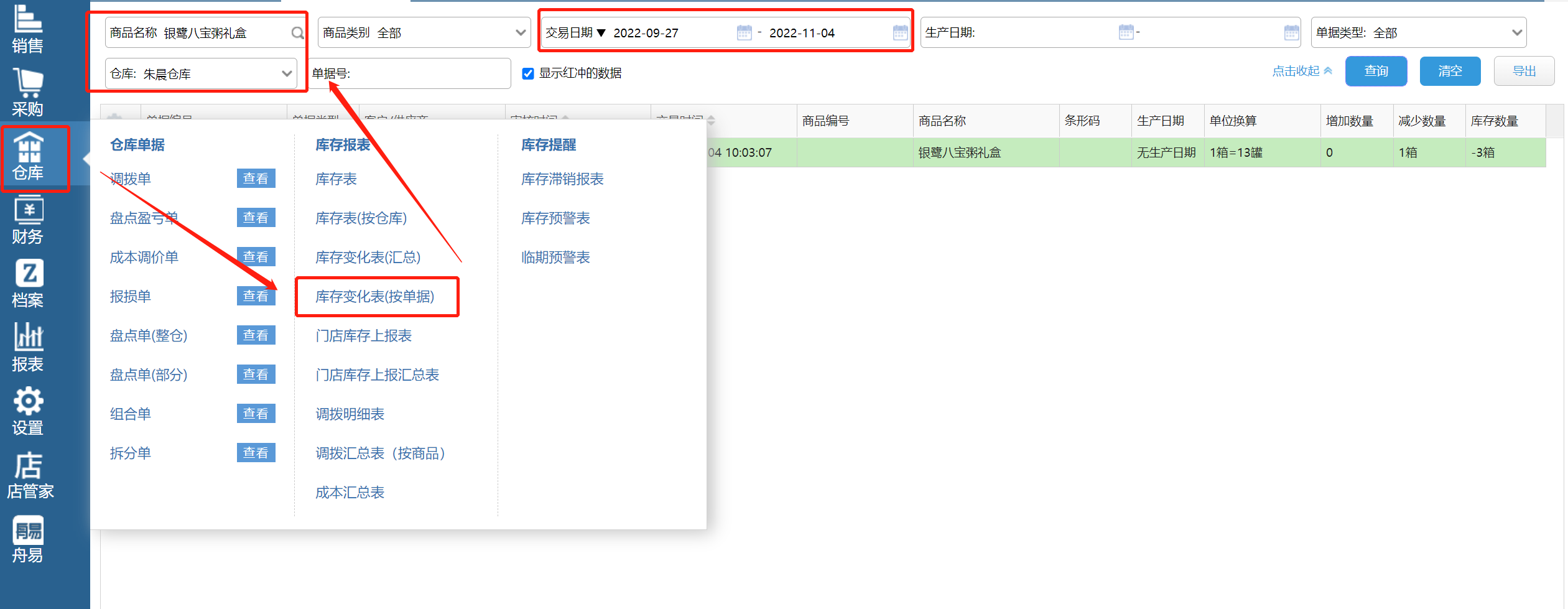Click 查看 button next to 组合单

pyautogui.click(x=256, y=414)
